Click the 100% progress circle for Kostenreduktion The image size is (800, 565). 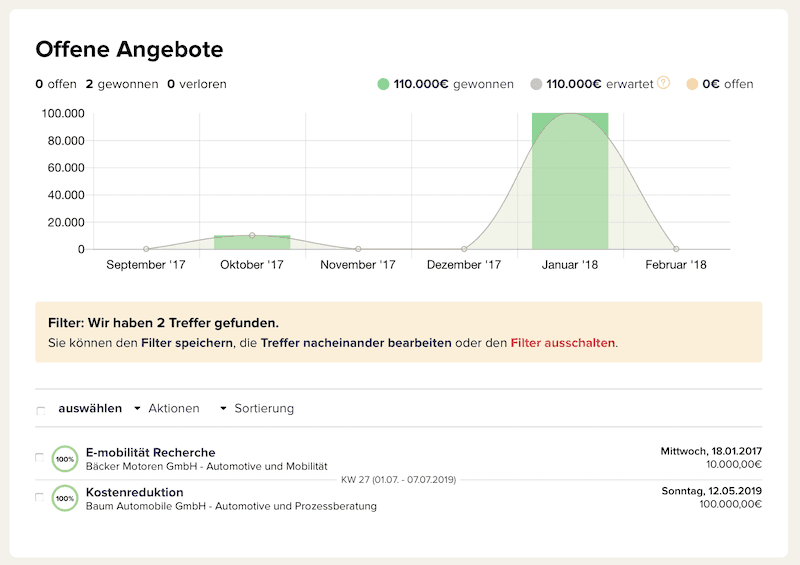tap(64, 498)
